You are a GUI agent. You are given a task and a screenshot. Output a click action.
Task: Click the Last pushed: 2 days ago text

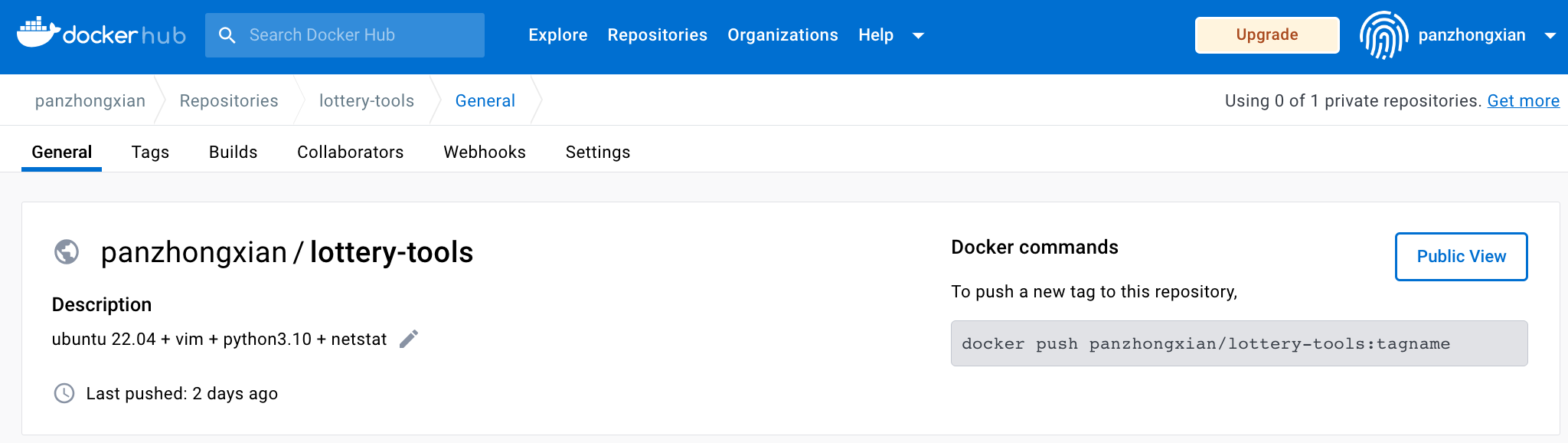(182, 393)
